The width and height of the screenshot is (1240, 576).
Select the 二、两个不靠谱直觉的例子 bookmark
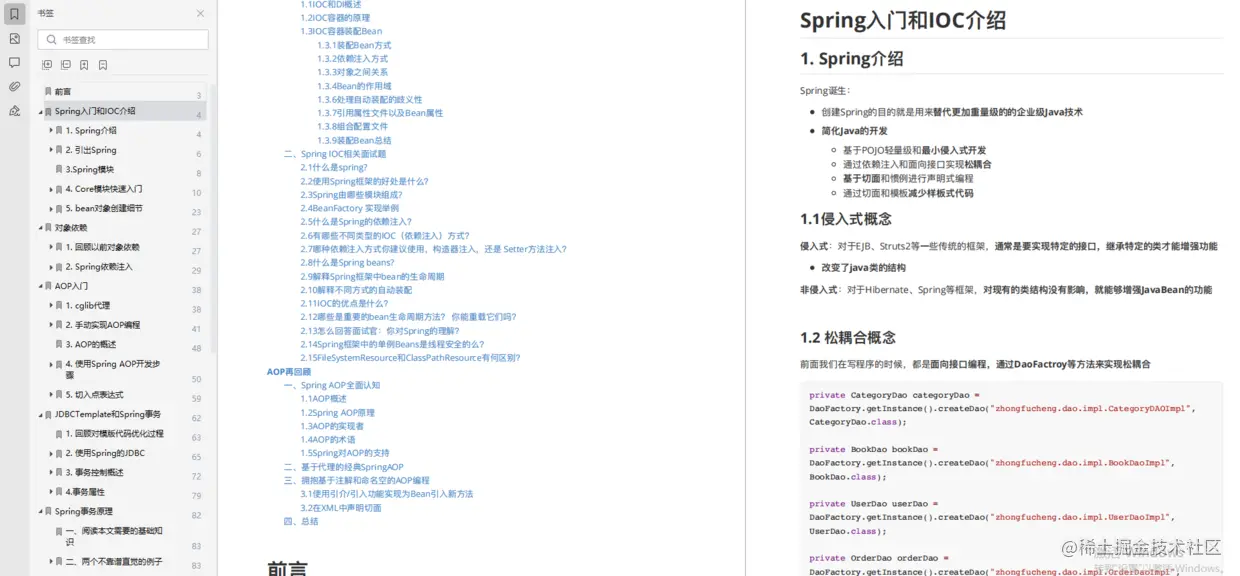(114, 562)
